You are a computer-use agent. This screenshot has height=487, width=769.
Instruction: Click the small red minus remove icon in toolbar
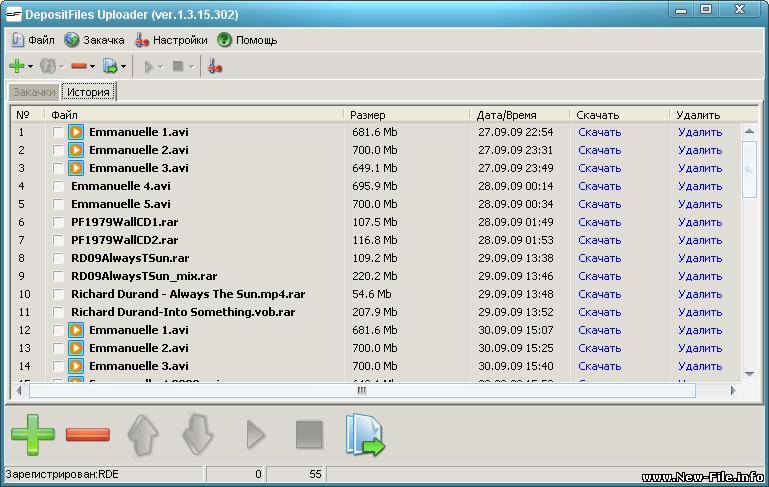coord(79,66)
